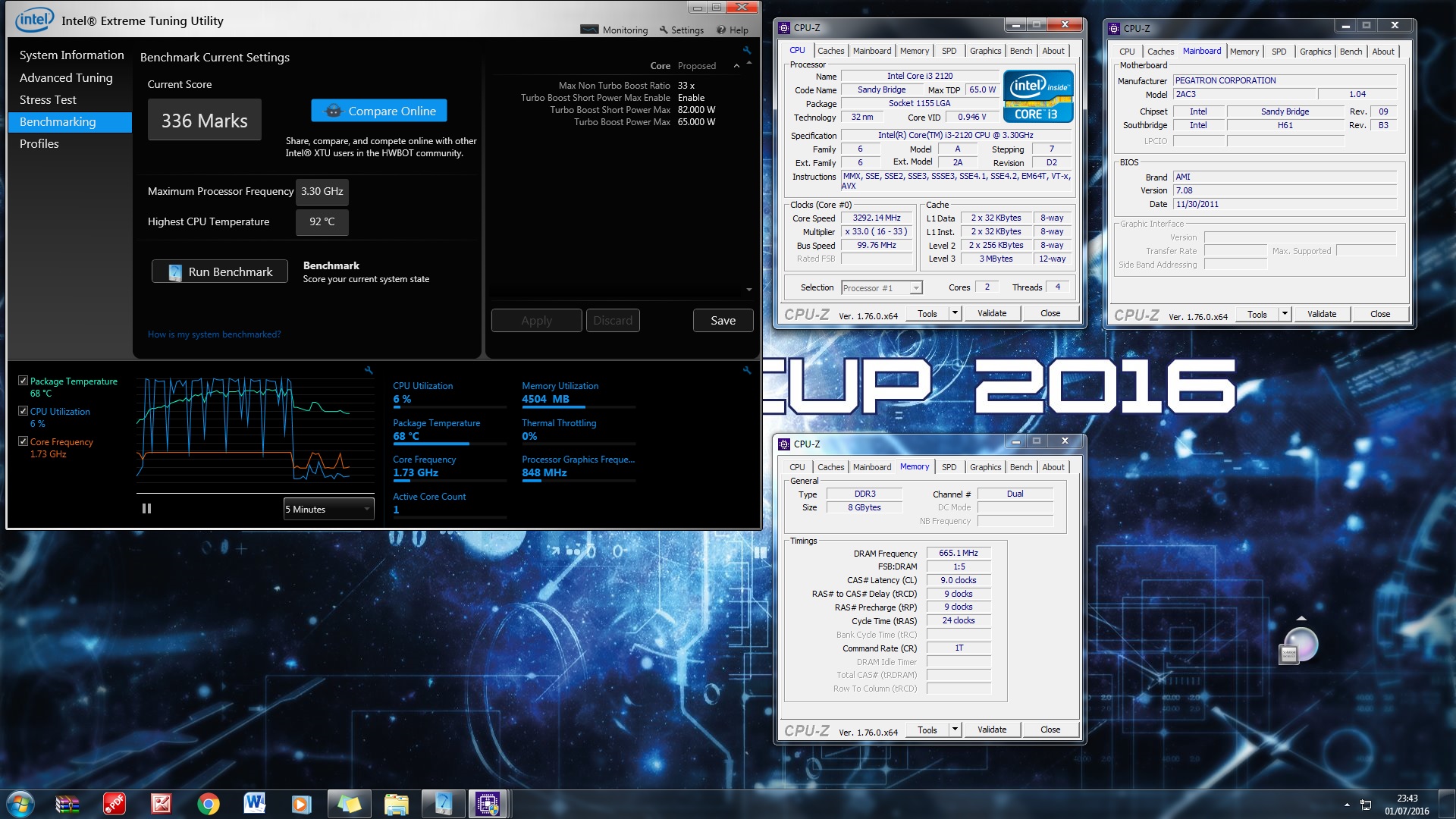Click the wrench icon above Core Proposed panel
The width and height of the screenshot is (1456, 819).
point(747,50)
